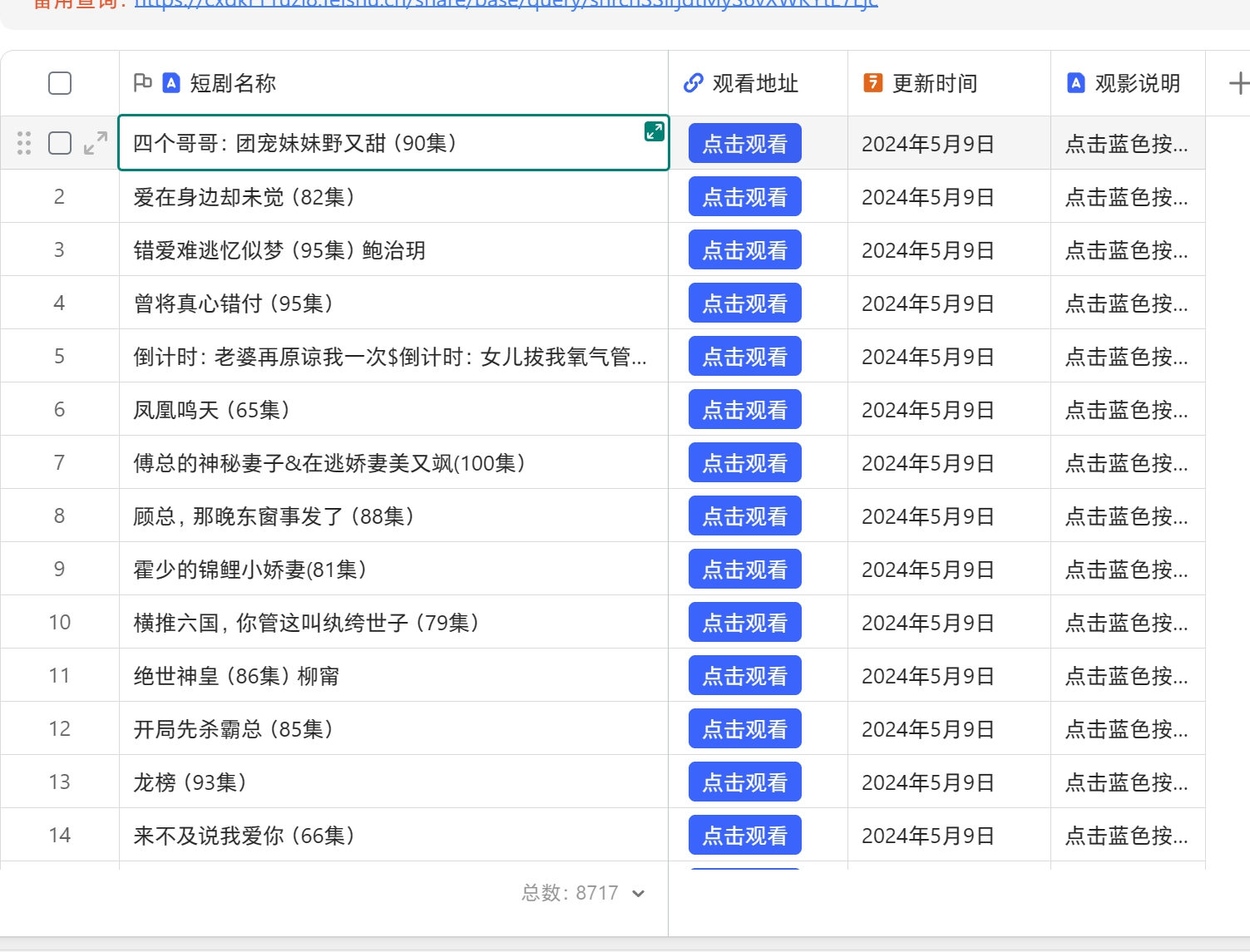
Task: Expand the 总数: 8717 summary dropdown
Action: click(638, 894)
